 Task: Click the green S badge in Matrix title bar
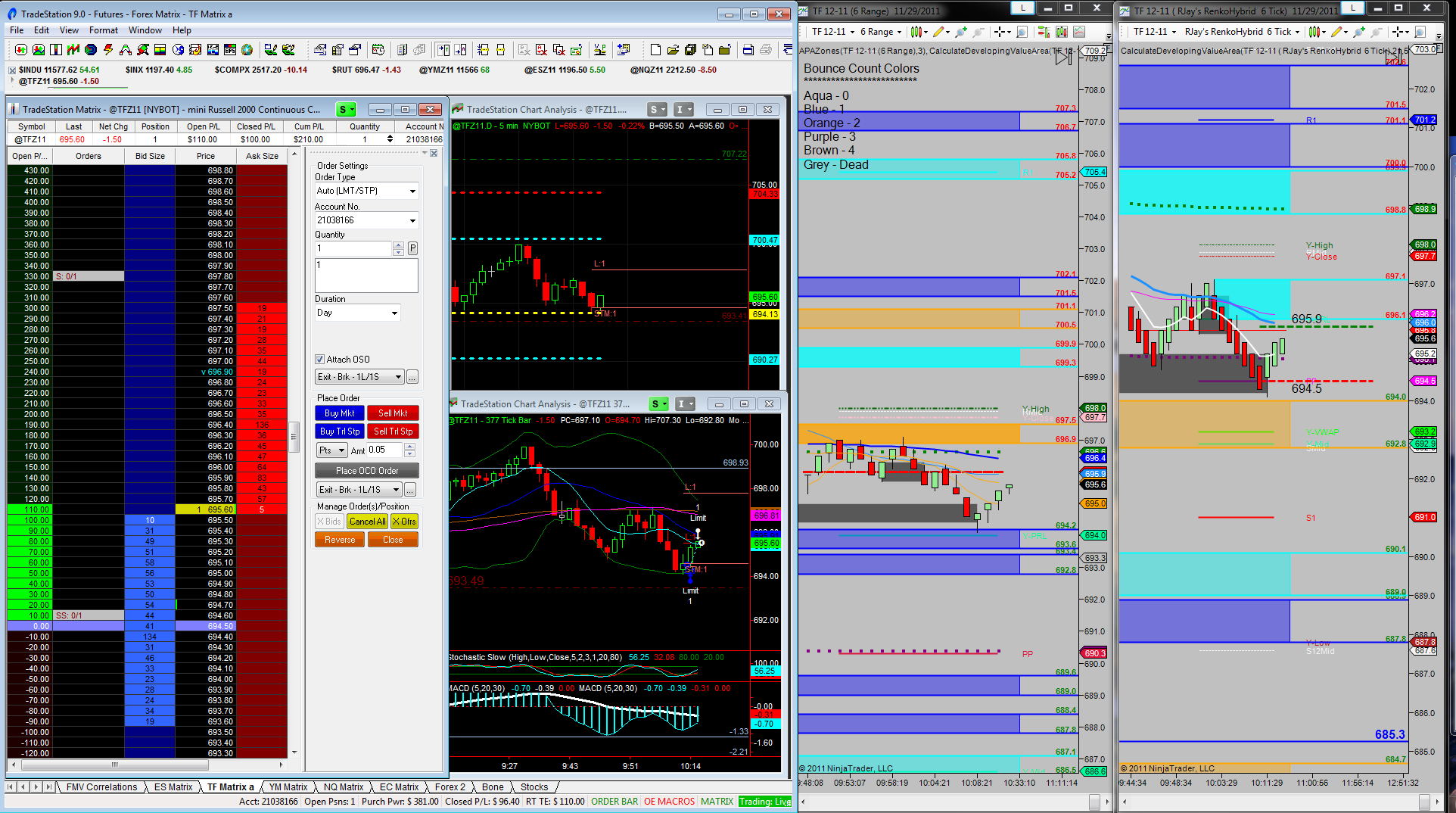click(346, 110)
